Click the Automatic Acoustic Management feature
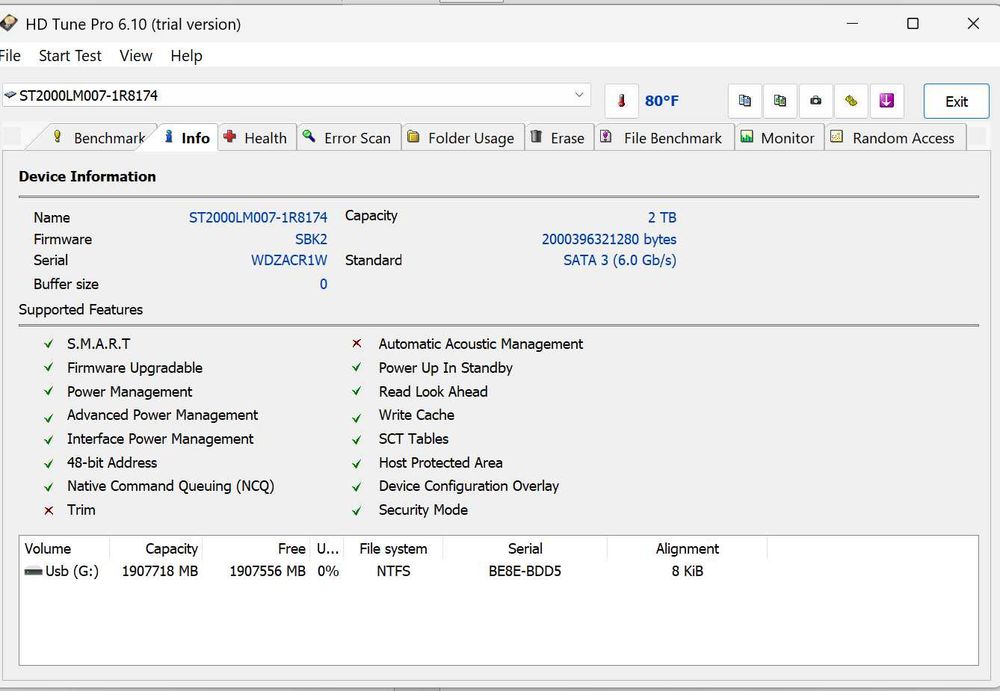1000x691 pixels. click(480, 344)
